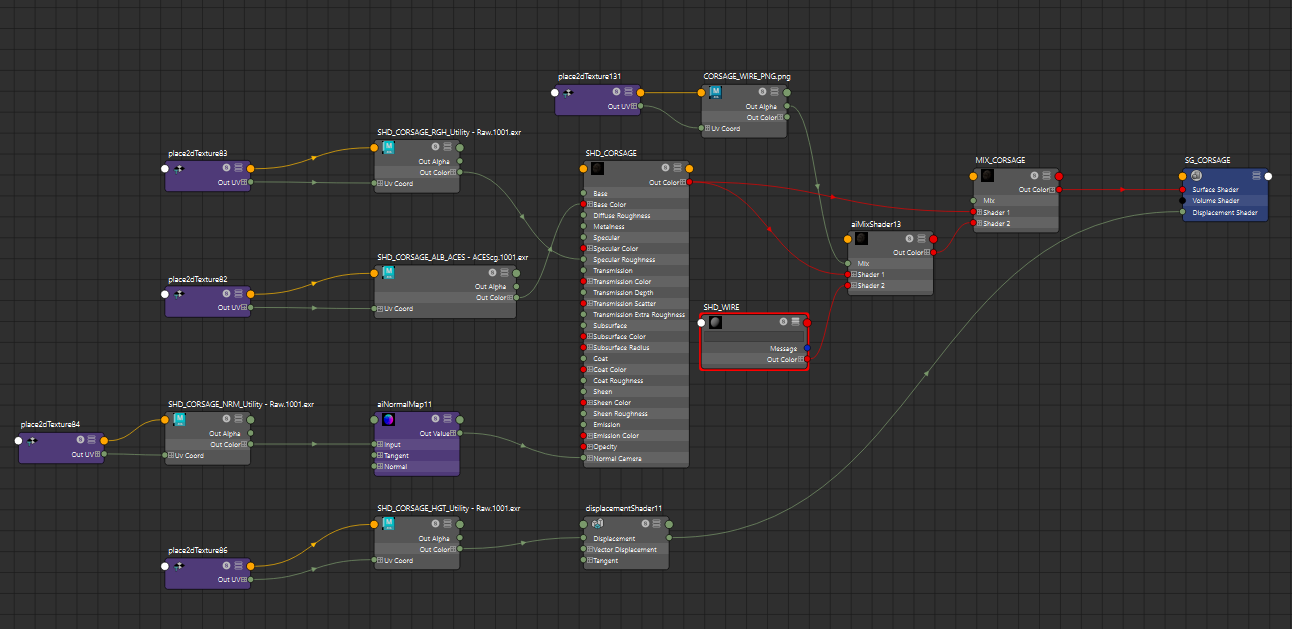
Task: Click the SHD_CORSAGE_RGH_Utility file texture icon
Action: coord(389,147)
